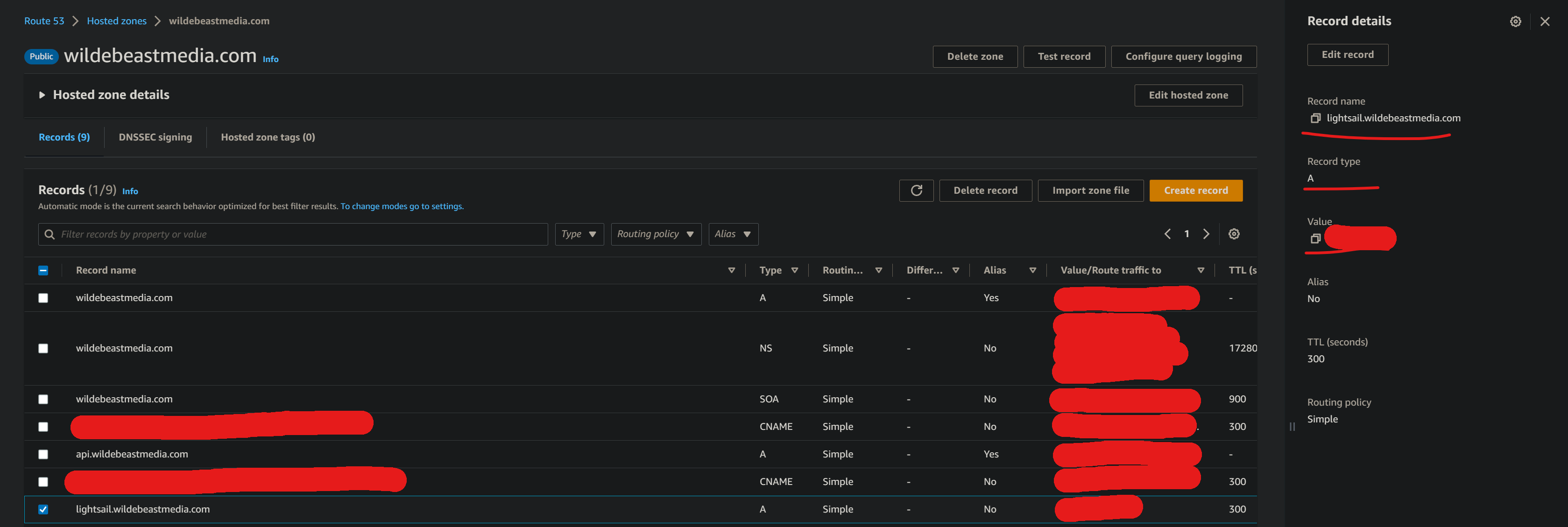Click the filter records search field
This screenshot has width=1568, height=527.
click(x=292, y=234)
